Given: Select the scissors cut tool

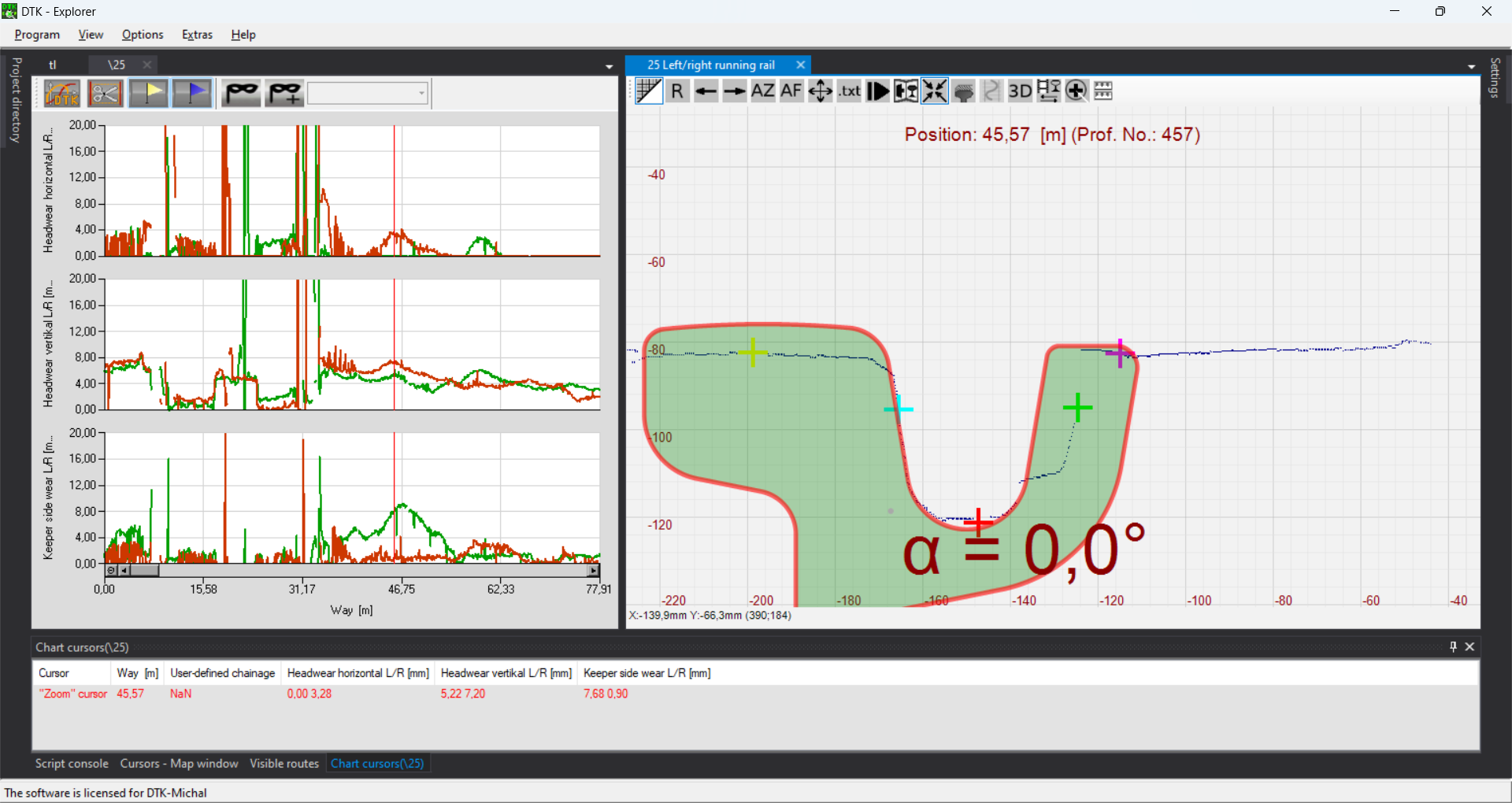Looking at the screenshot, I should tap(105, 94).
